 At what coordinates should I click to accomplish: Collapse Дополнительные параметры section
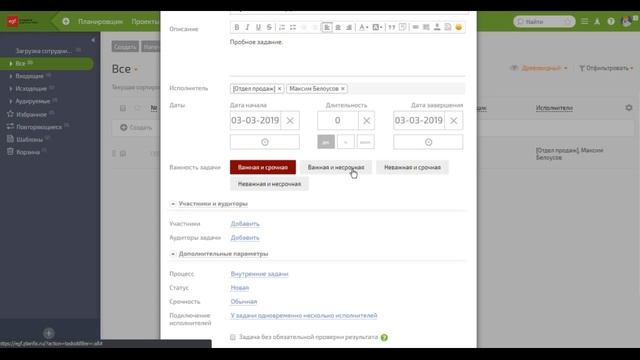(x=173, y=254)
